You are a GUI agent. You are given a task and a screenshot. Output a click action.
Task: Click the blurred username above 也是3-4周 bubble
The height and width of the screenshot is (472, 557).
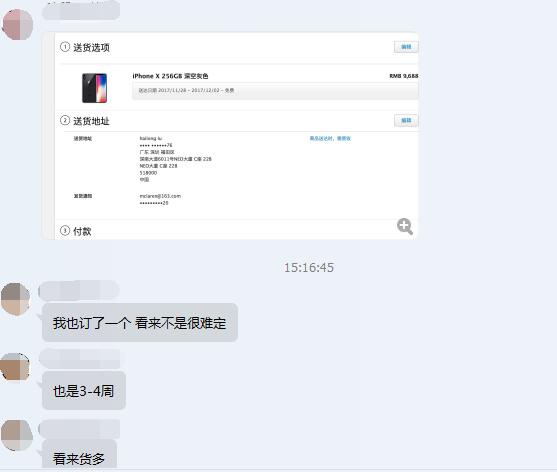(x=80, y=359)
